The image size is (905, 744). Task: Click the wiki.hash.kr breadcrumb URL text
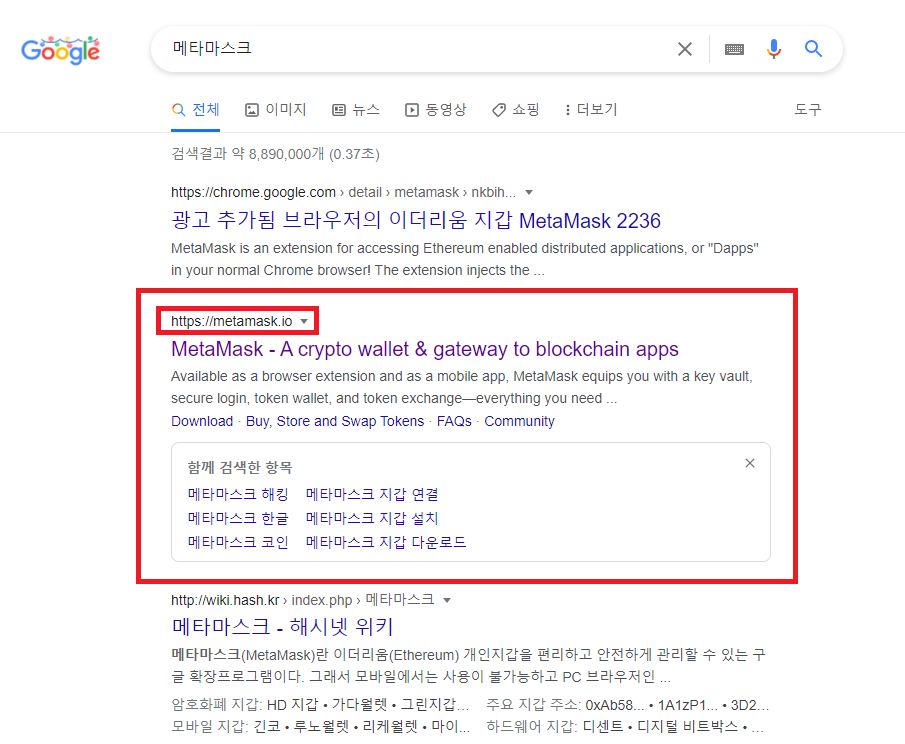(x=302, y=600)
